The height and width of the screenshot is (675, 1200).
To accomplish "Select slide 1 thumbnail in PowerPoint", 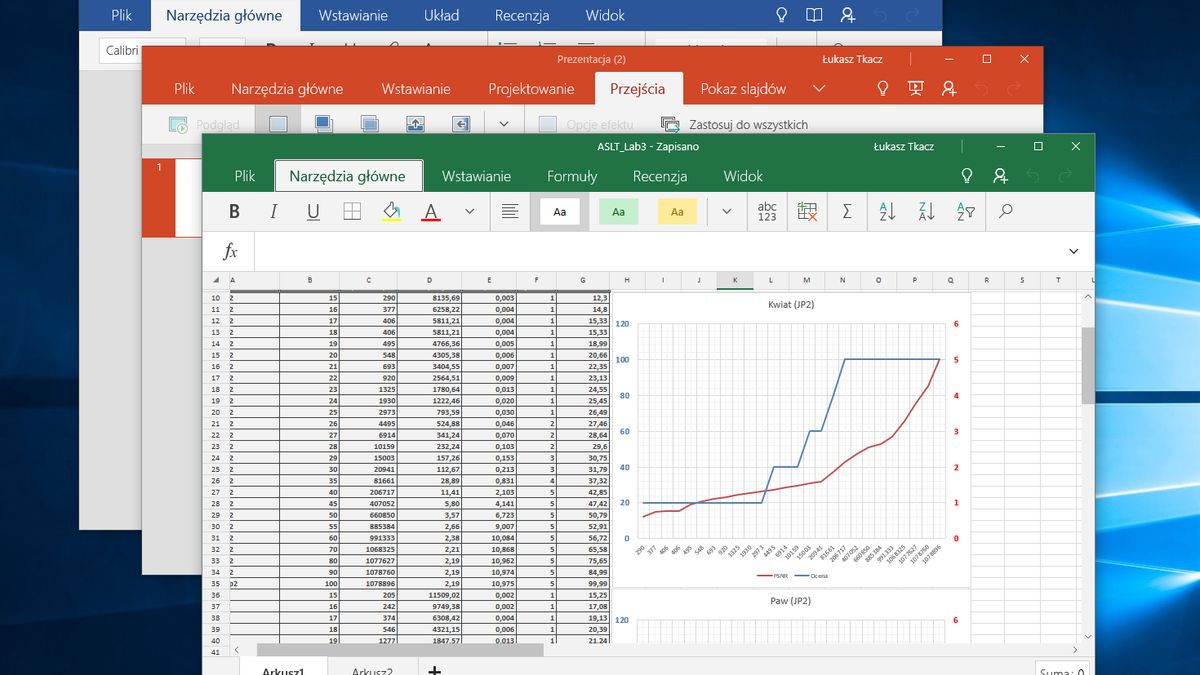I will pyautogui.click(x=189, y=198).
